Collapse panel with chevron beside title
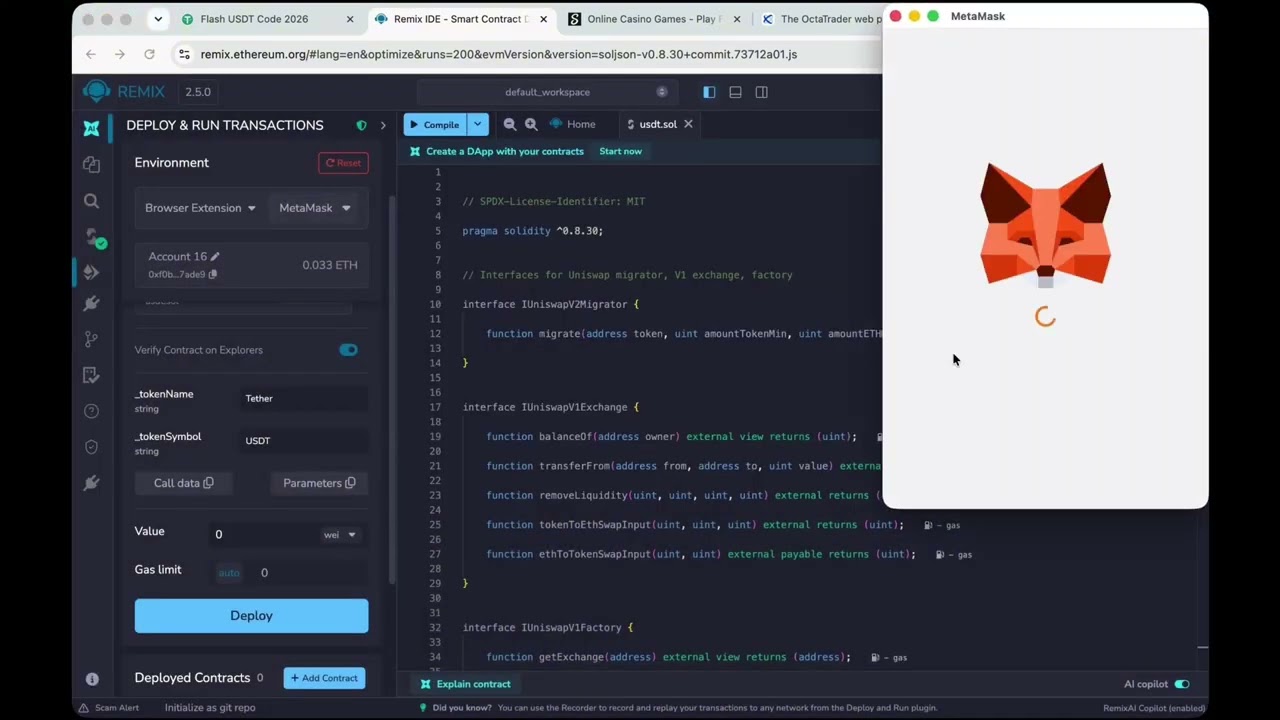 coord(382,125)
